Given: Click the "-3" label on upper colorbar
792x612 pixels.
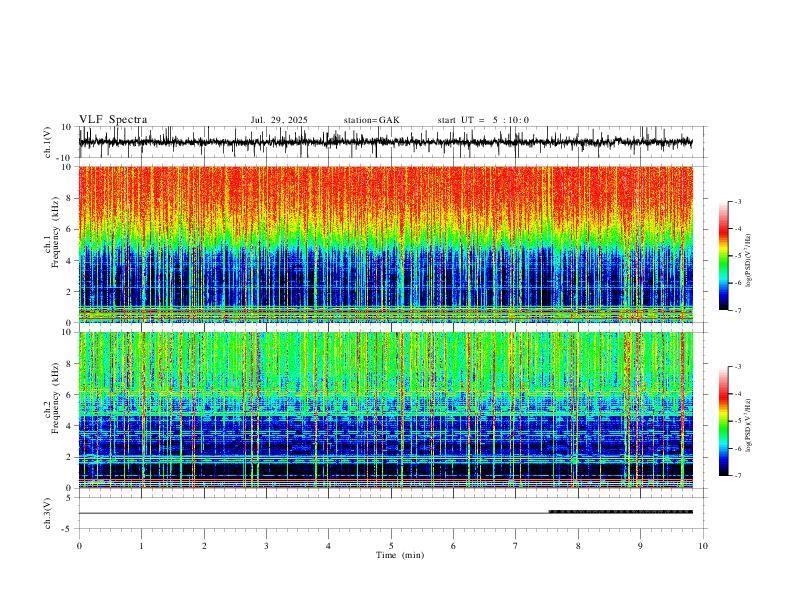Looking at the screenshot, I should (737, 201).
